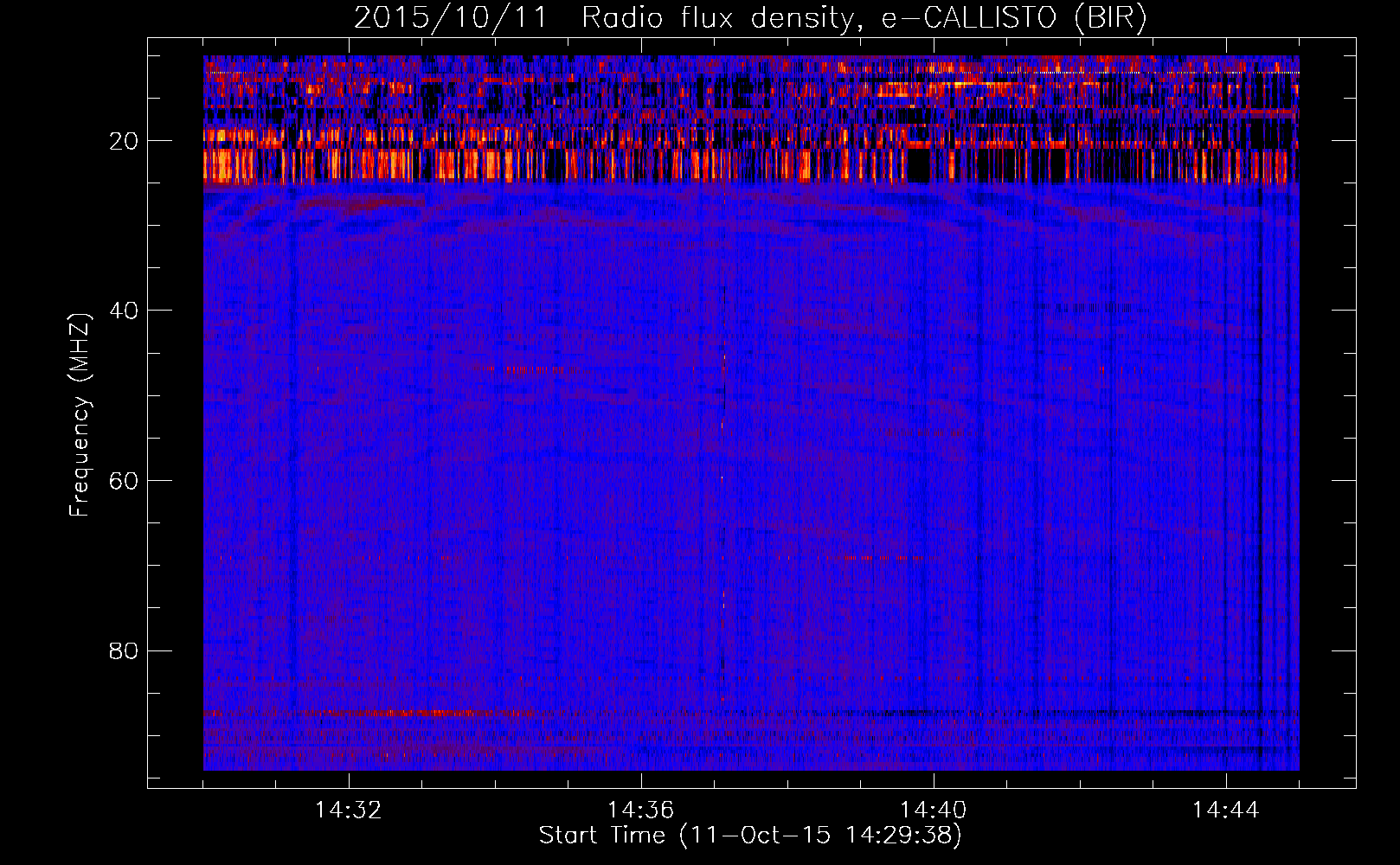The height and width of the screenshot is (865, 1400).
Task: Click the plot title 'Radio flux density, e-CALLISTO (BIR)'
Action: tap(864, 18)
